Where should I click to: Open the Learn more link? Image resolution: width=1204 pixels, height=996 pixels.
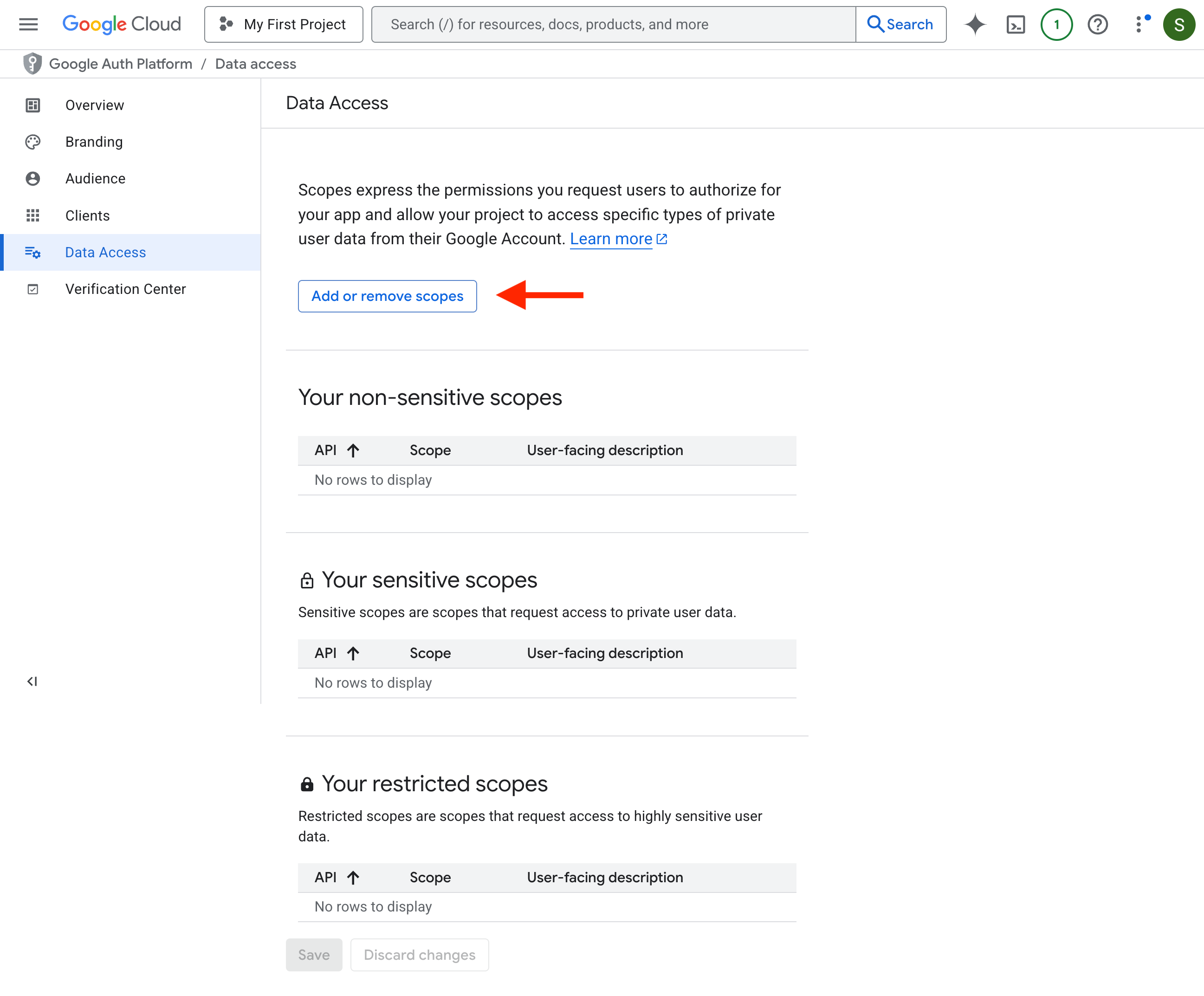[611, 239]
